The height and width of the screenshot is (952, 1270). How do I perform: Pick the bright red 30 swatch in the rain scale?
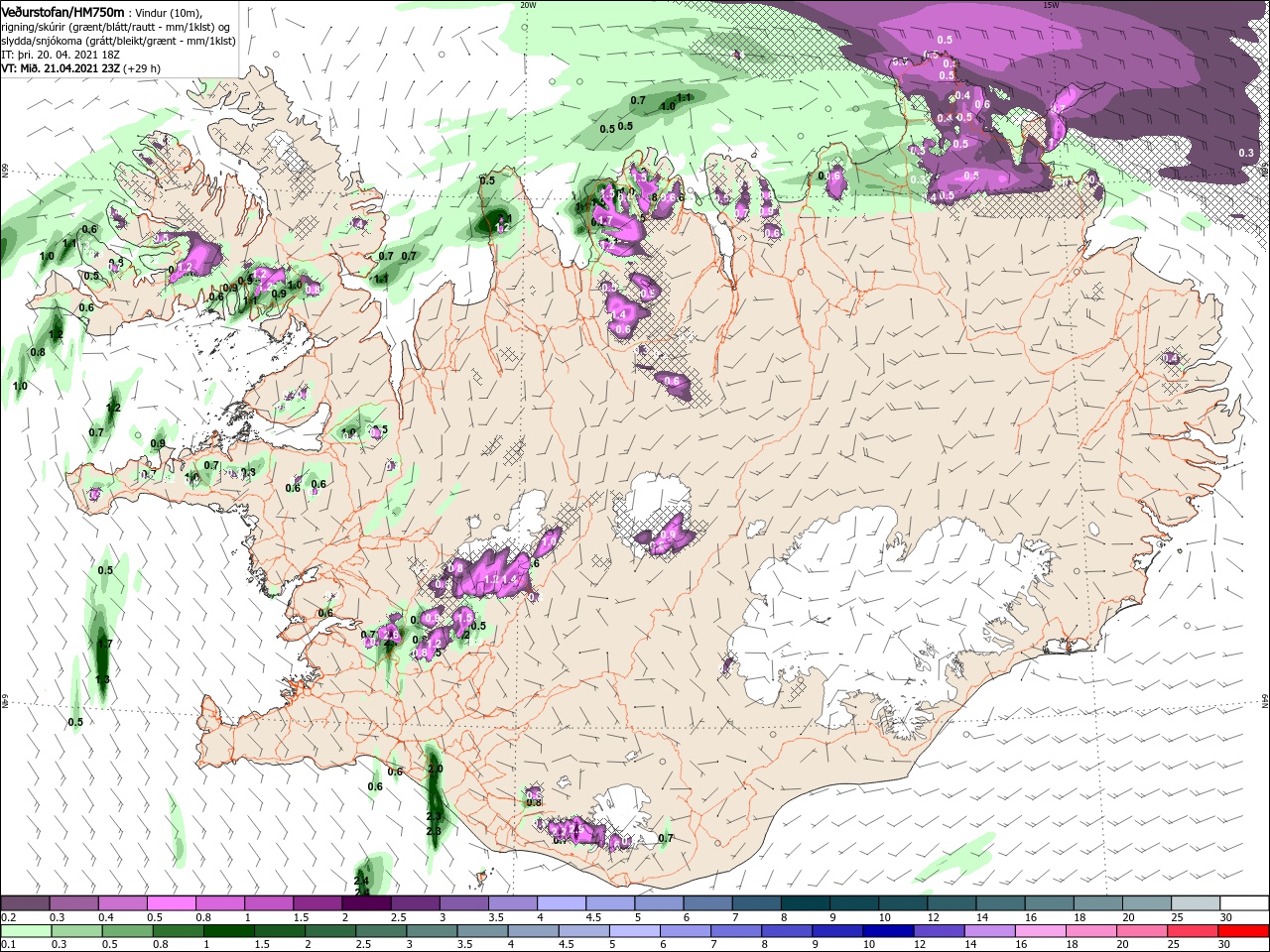(x=1243, y=930)
